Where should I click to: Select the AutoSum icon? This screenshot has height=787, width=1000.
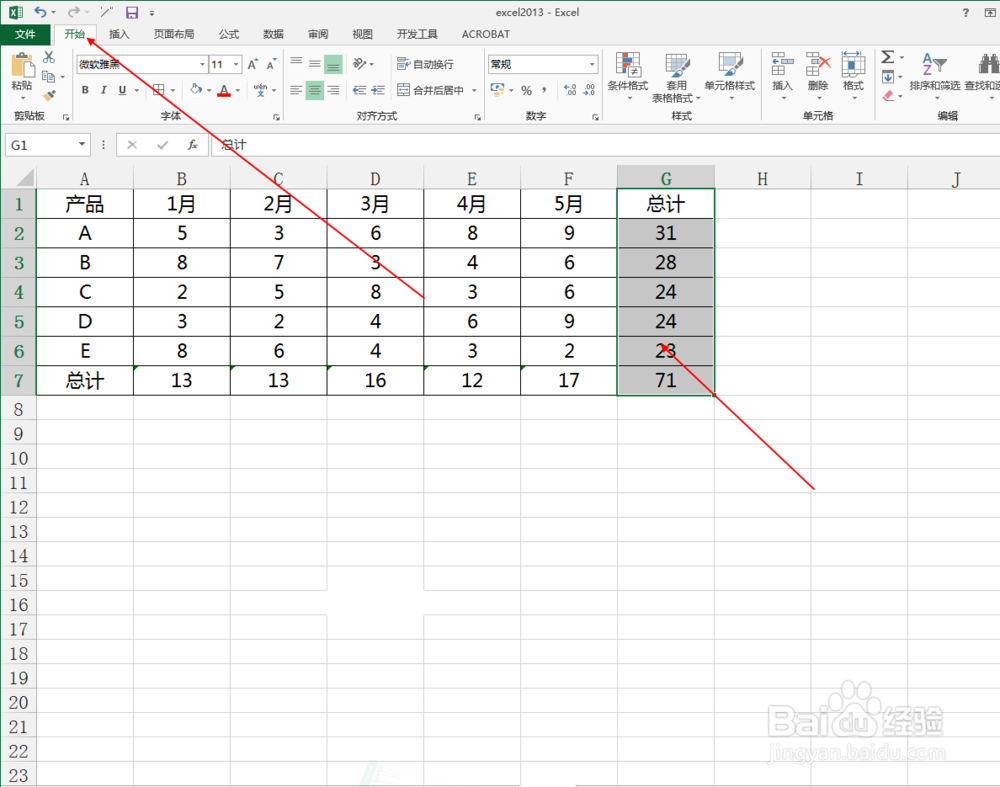[886, 57]
